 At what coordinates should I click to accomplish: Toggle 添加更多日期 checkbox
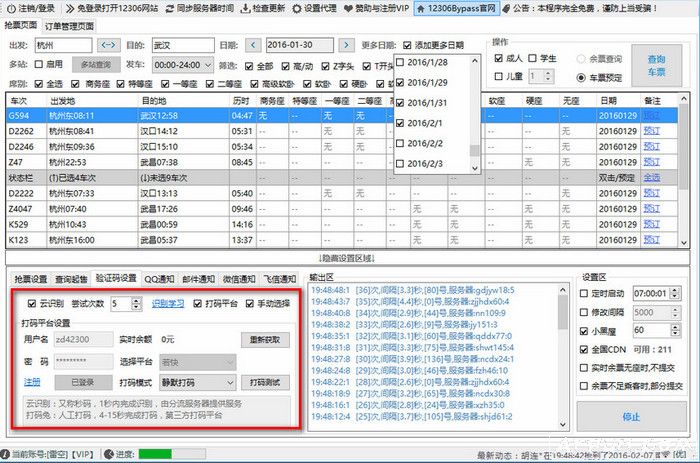pos(407,45)
